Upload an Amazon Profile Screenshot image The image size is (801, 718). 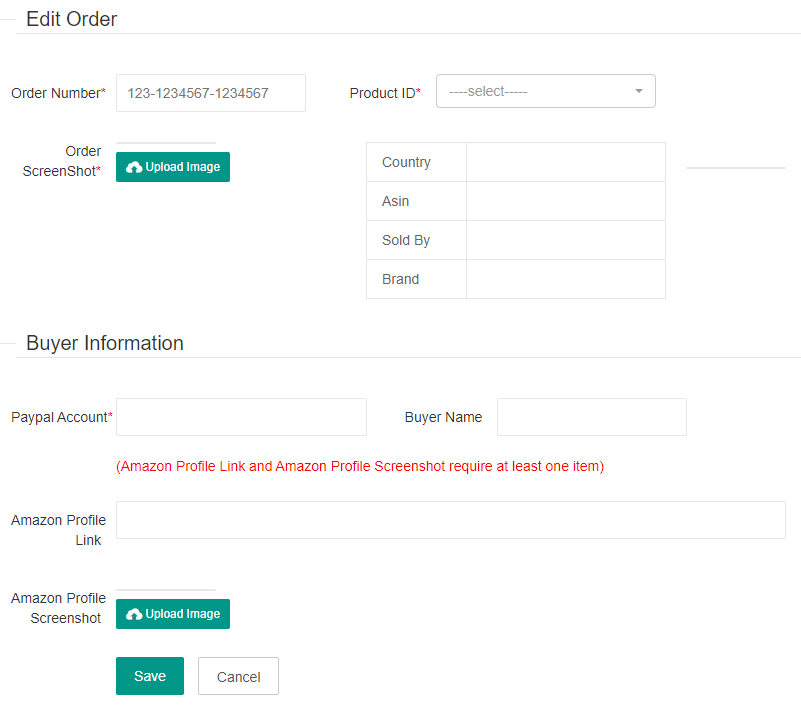click(173, 614)
